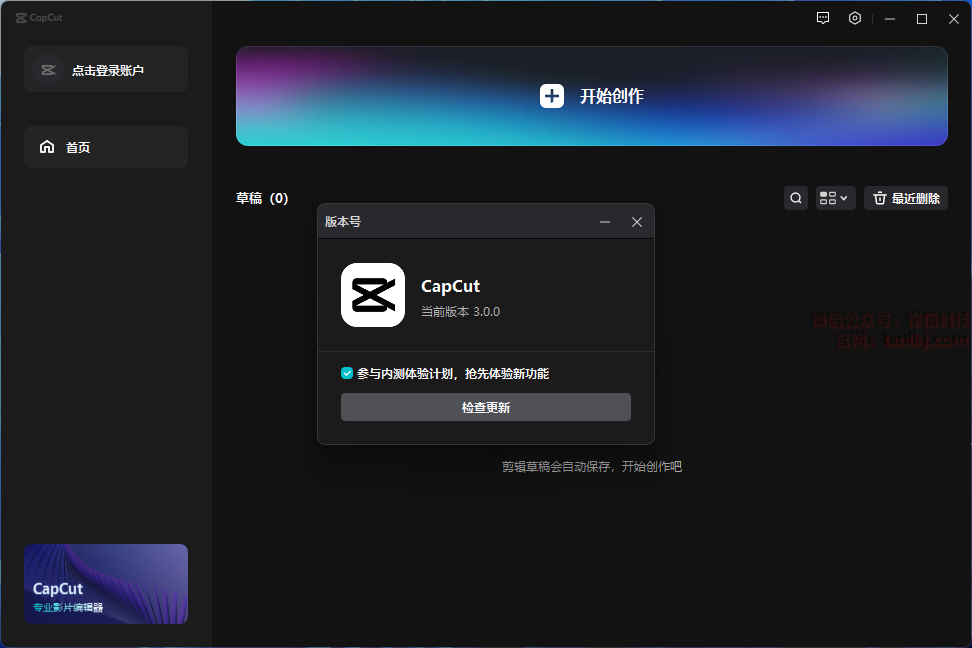Click the search drafts magnifier icon
The width and height of the screenshot is (972, 648).
tap(796, 198)
